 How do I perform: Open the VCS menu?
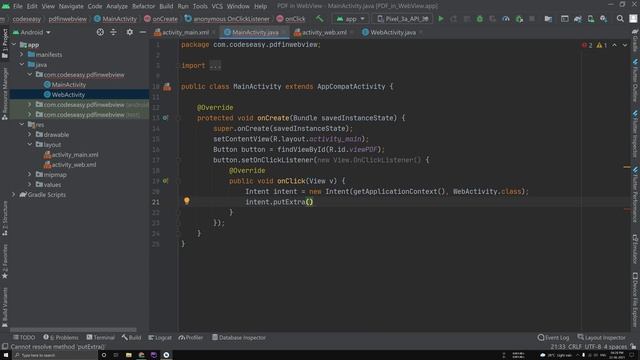[217, 6]
